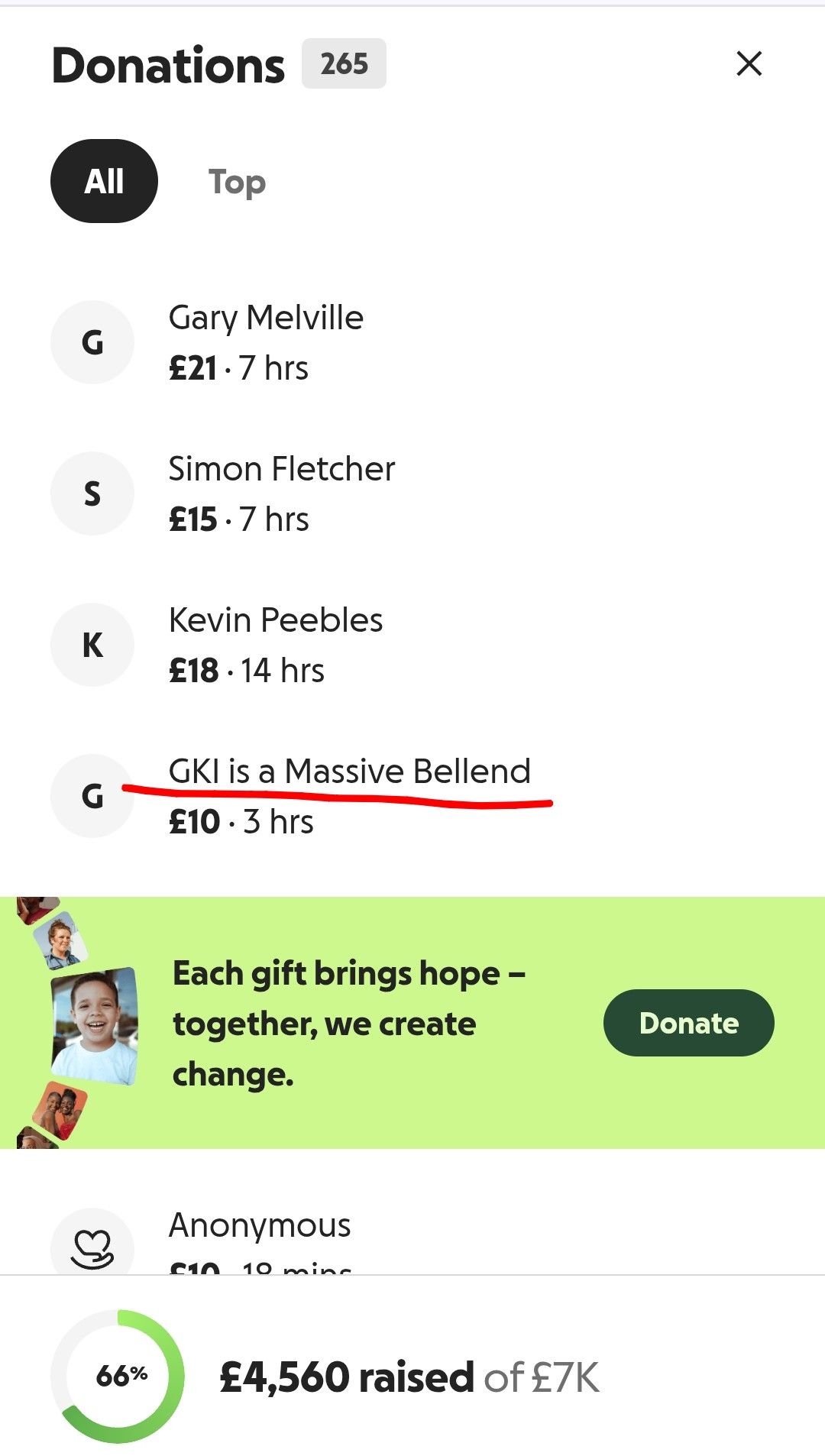The height and width of the screenshot is (1456, 825).
Task: Click Simon Fletcher's S avatar icon
Action: [92, 493]
